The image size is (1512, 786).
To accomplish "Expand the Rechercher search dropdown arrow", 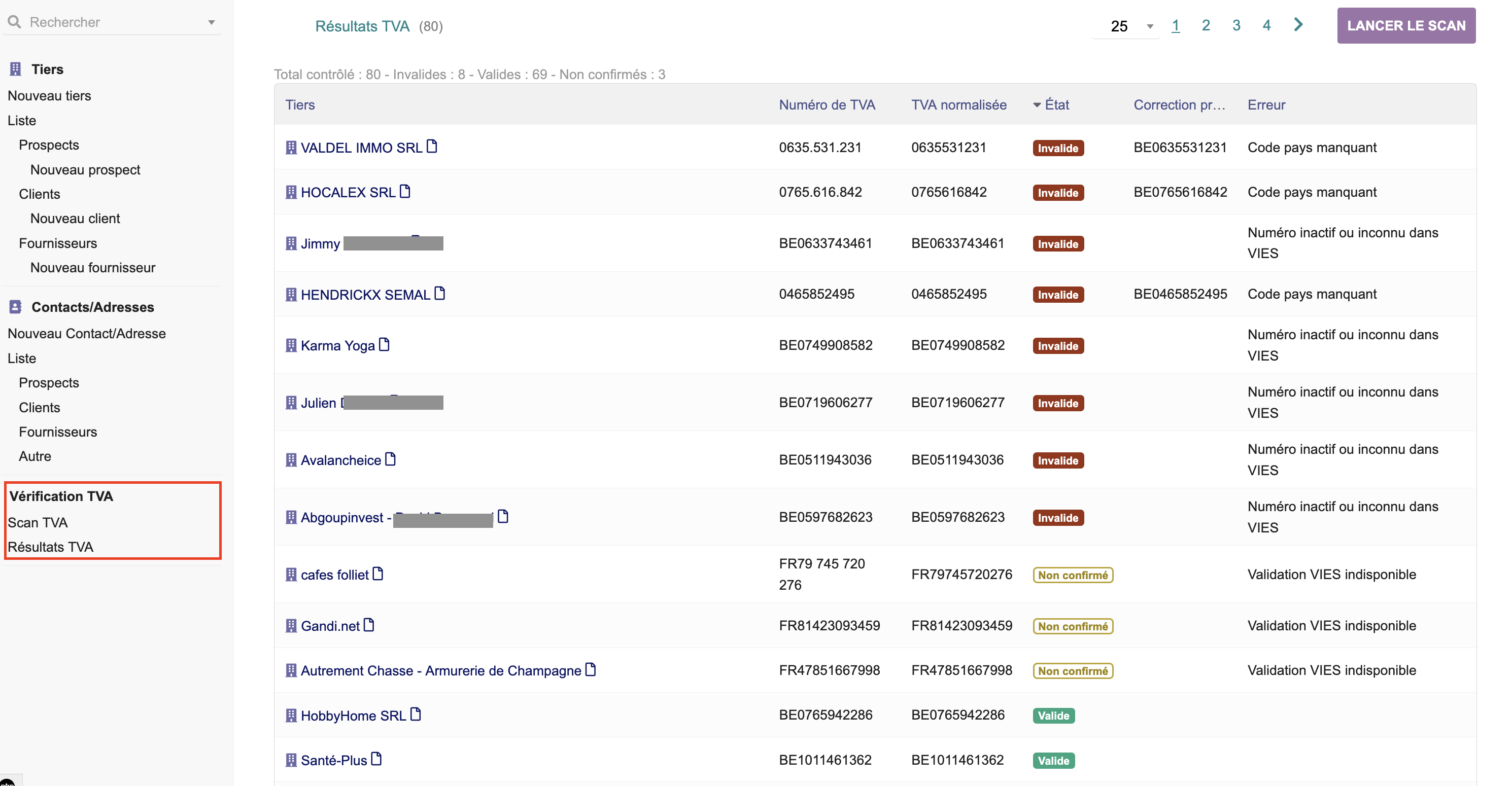I will coord(211,22).
